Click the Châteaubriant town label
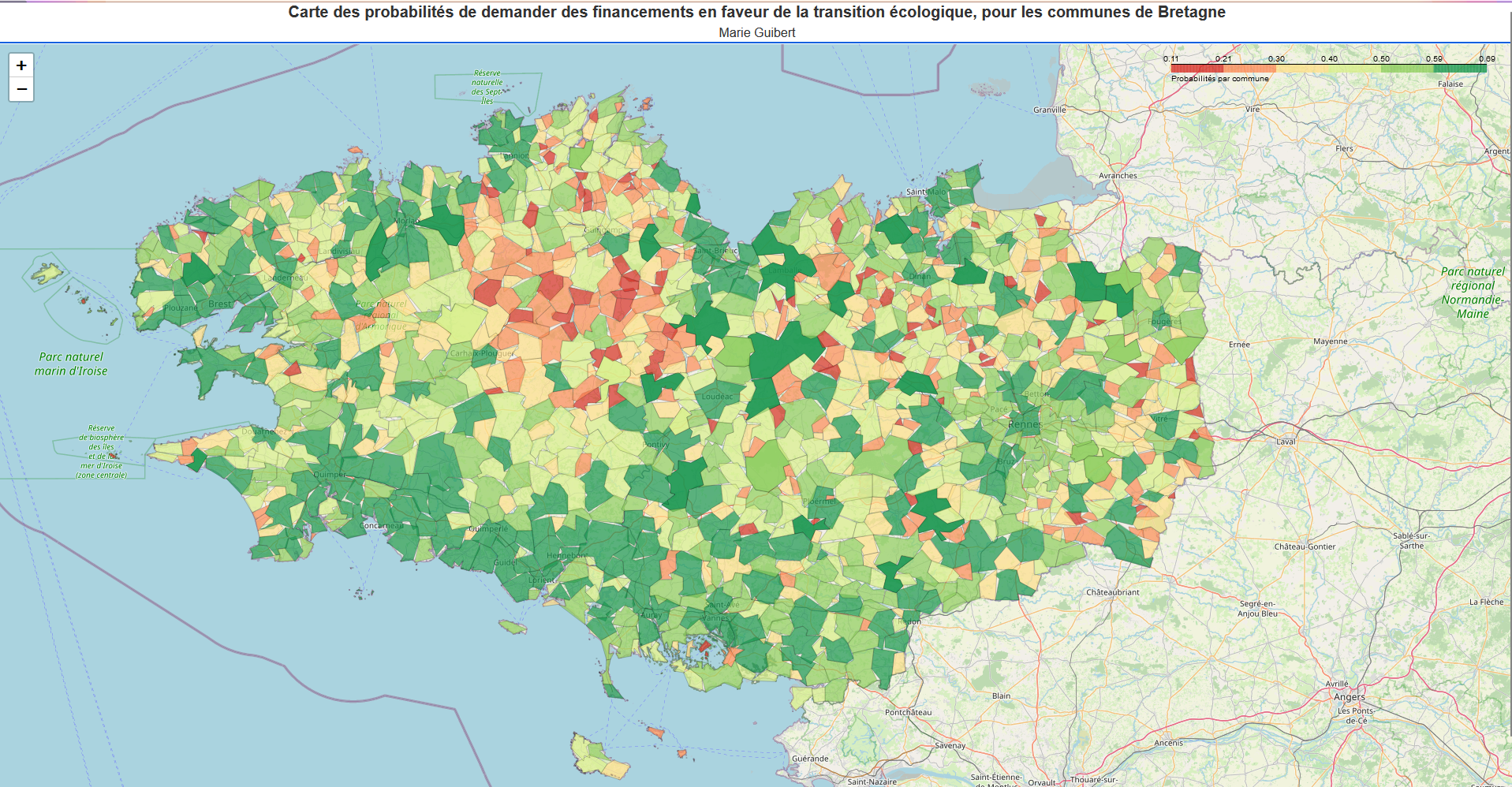 point(1112,592)
